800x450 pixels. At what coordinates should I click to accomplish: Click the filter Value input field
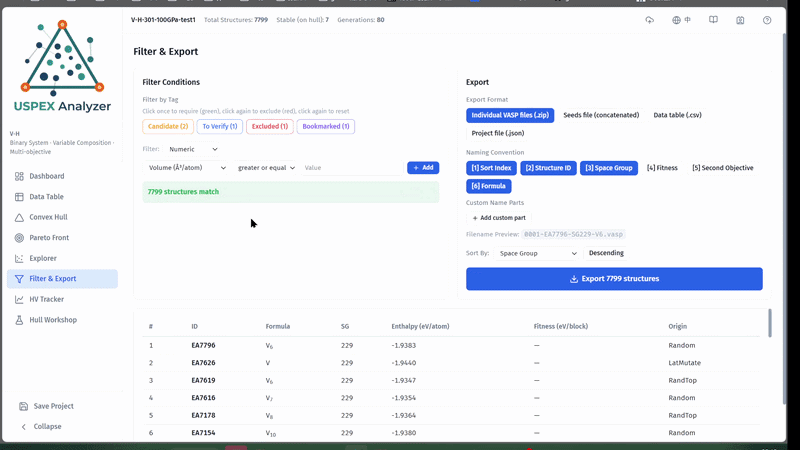pyautogui.click(x=352, y=167)
